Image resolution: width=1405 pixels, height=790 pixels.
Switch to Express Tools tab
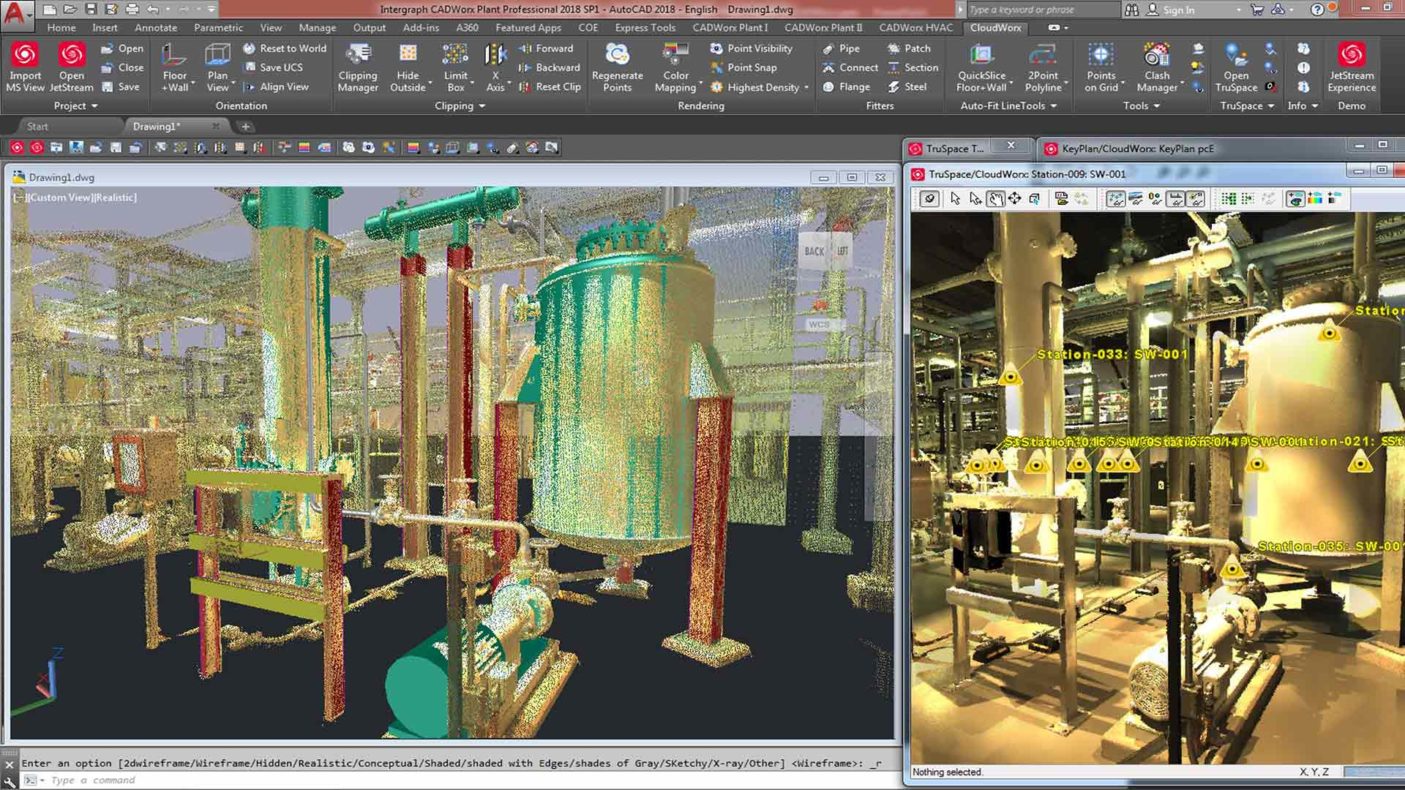pyautogui.click(x=645, y=27)
